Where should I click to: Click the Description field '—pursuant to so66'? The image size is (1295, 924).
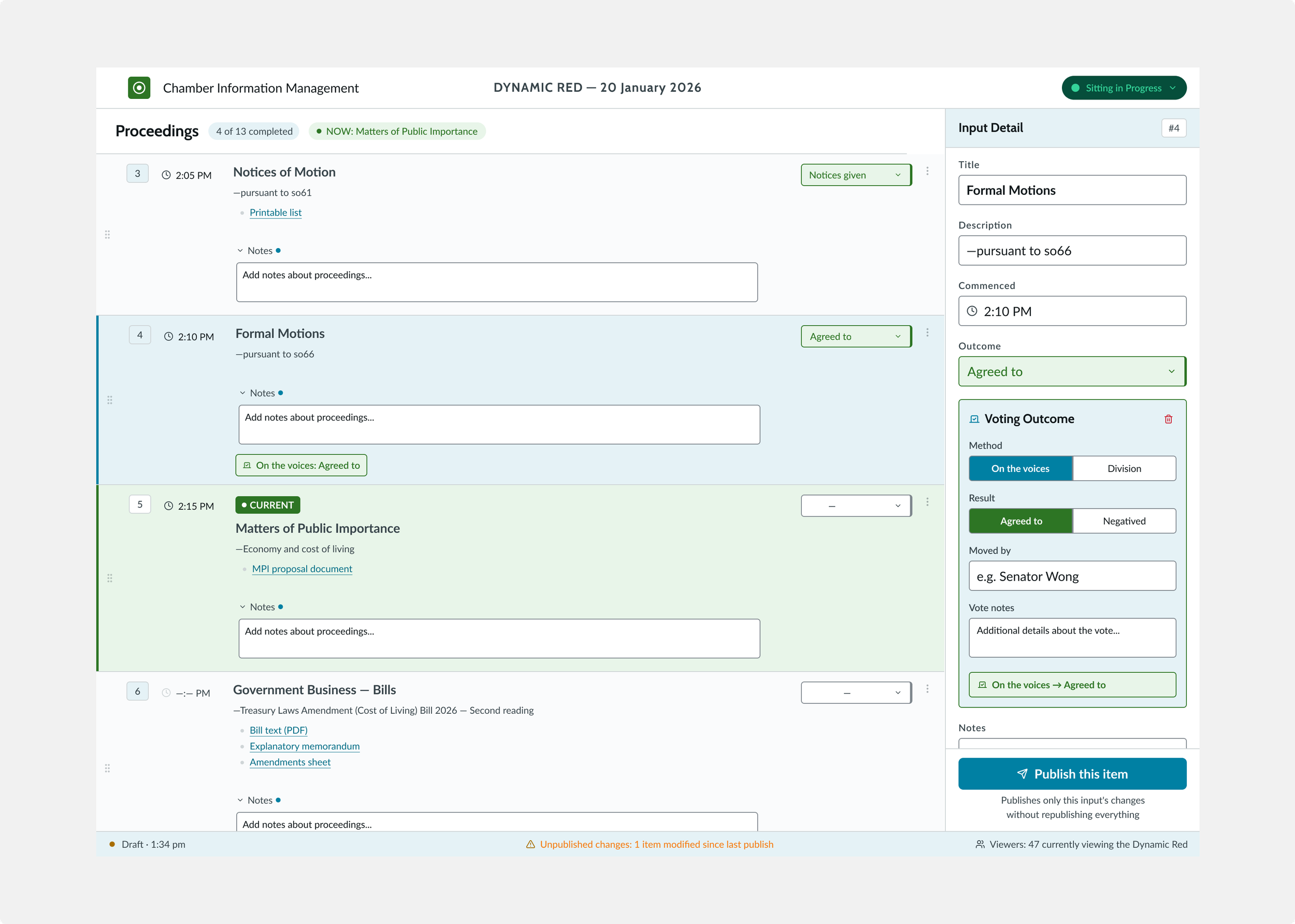pos(1072,251)
